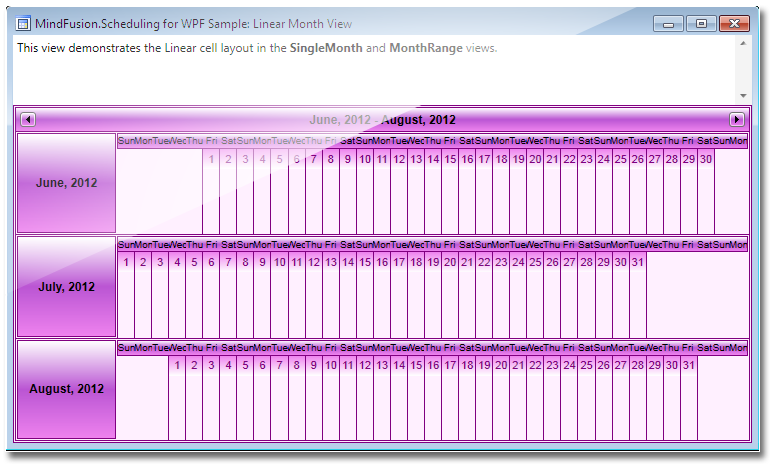Close the MindFusion sample window

[734, 23]
